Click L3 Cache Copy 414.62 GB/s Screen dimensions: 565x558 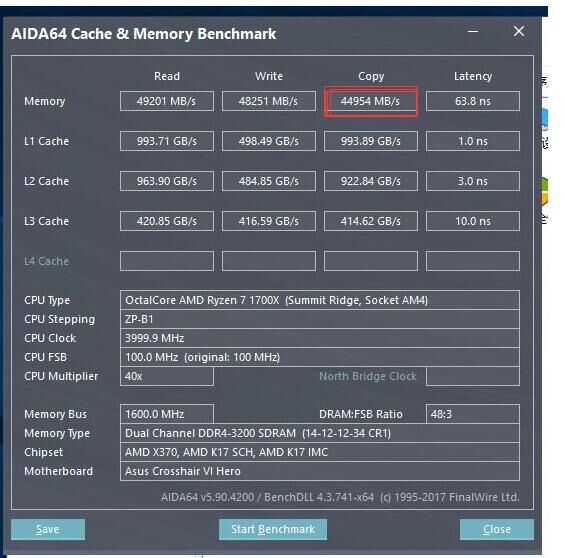pos(371,221)
